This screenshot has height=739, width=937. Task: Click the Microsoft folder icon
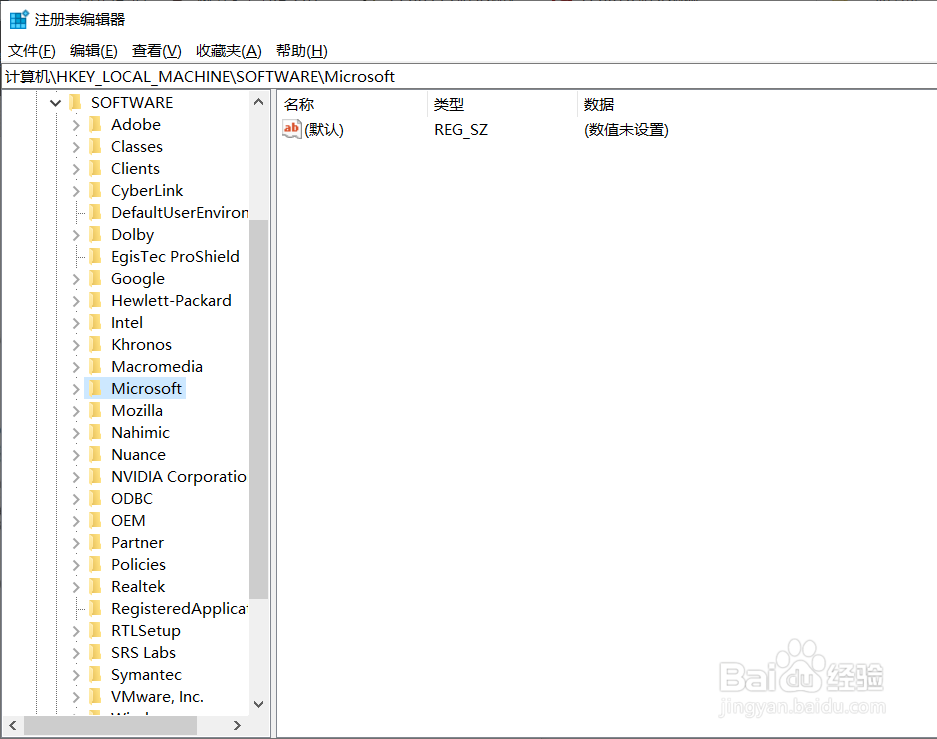pyautogui.click(x=95, y=388)
